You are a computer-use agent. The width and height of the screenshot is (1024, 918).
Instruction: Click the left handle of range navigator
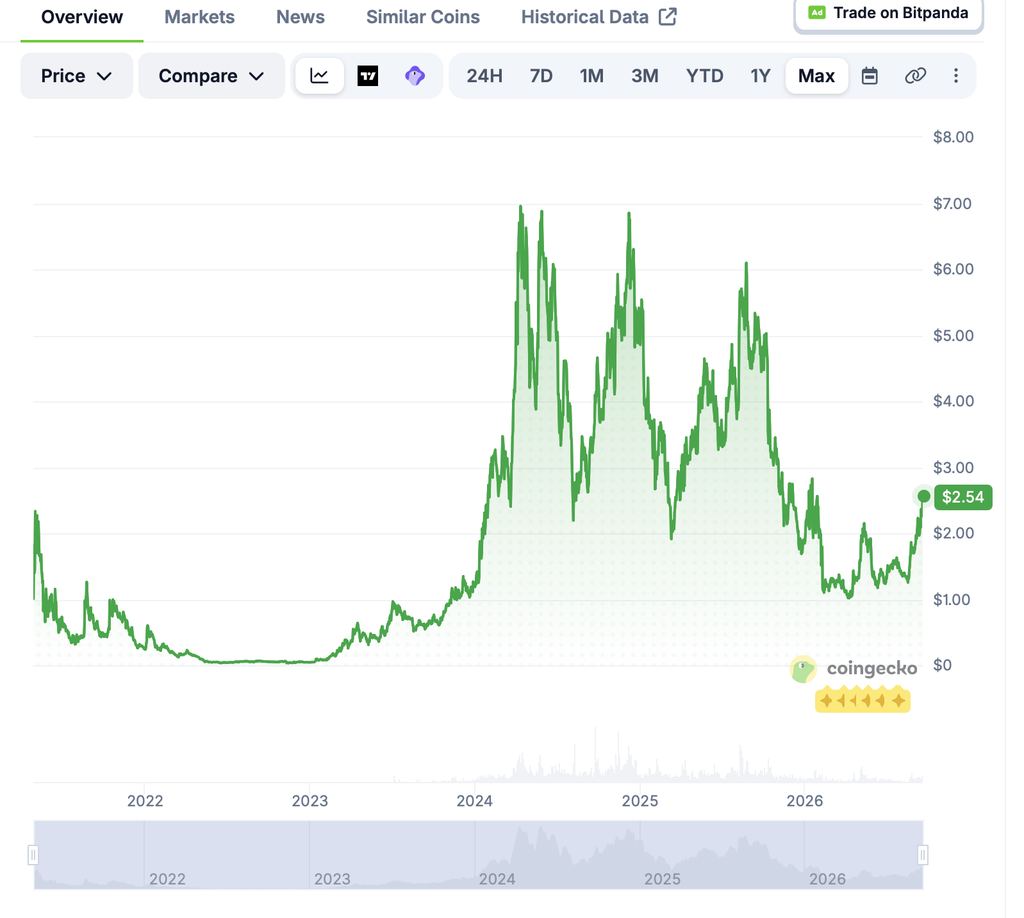(33, 855)
